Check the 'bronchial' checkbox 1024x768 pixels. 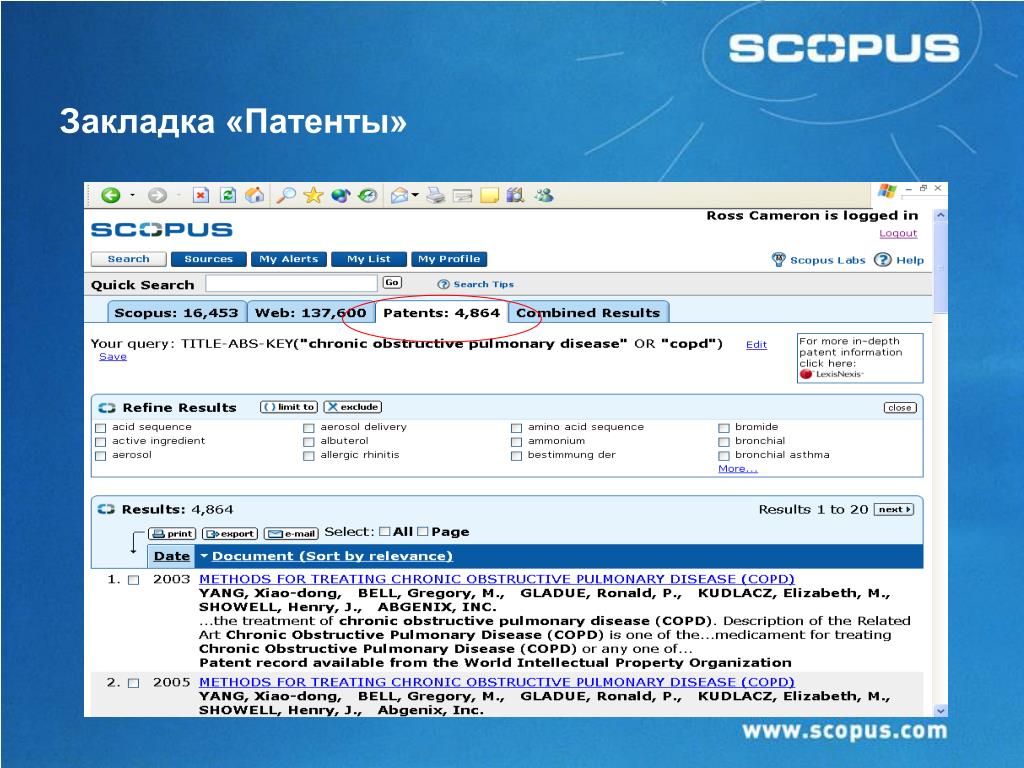coord(724,442)
